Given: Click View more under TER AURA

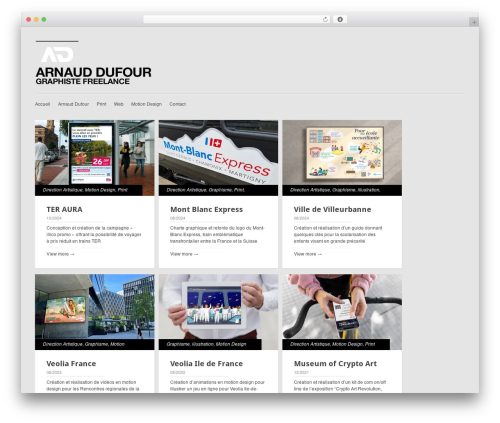Looking at the screenshot, I should click(x=60, y=254).
